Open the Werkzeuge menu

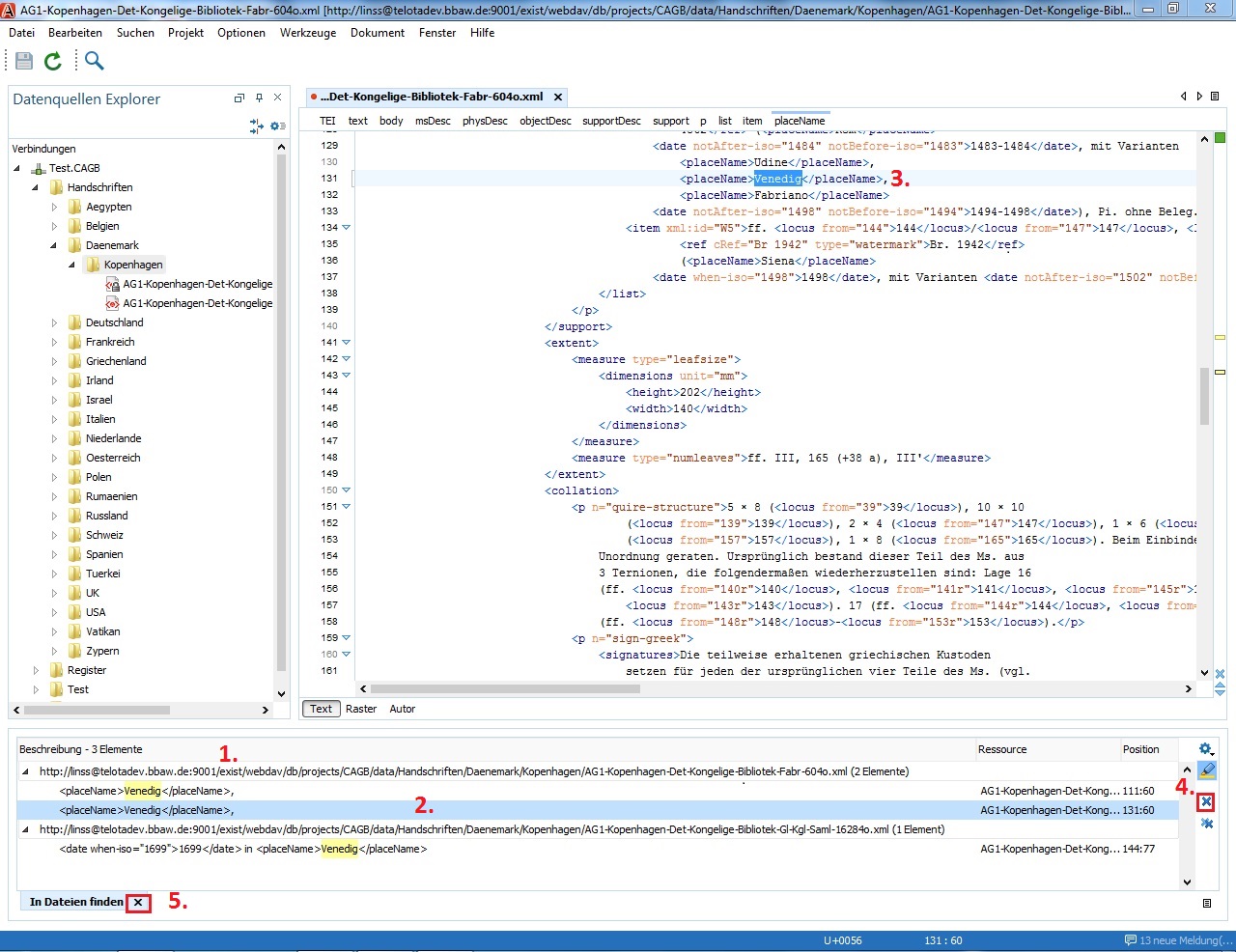[308, 33]
